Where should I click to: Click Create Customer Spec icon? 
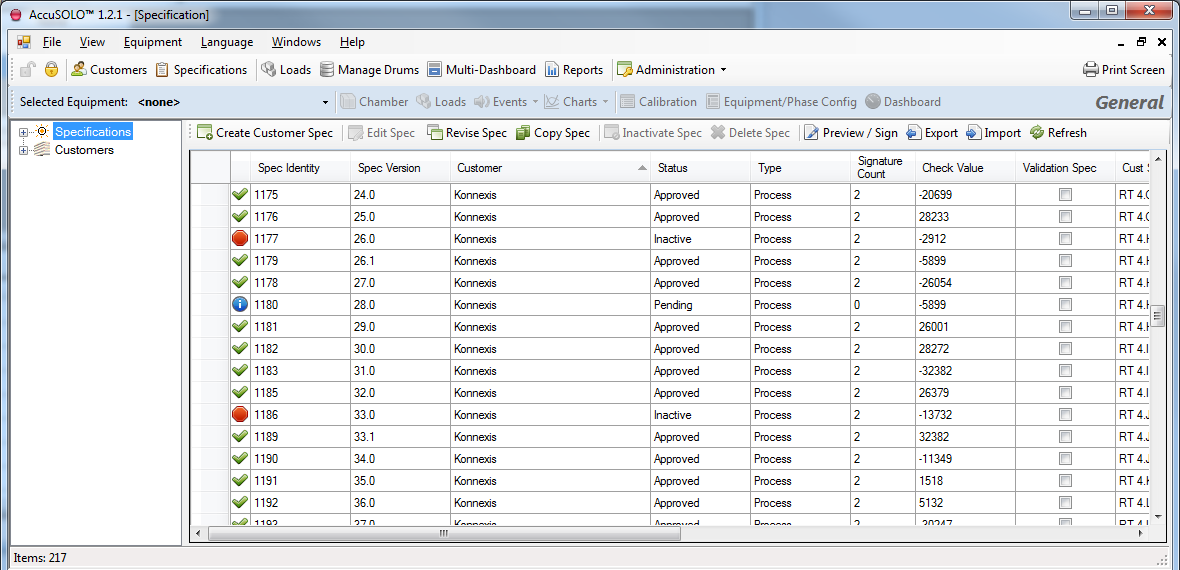tap(205, 133)
